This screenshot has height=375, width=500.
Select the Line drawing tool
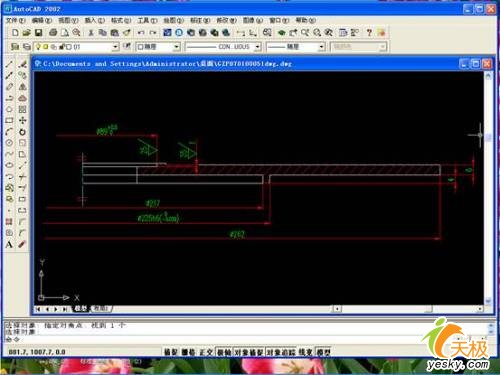tap(9, 64)
